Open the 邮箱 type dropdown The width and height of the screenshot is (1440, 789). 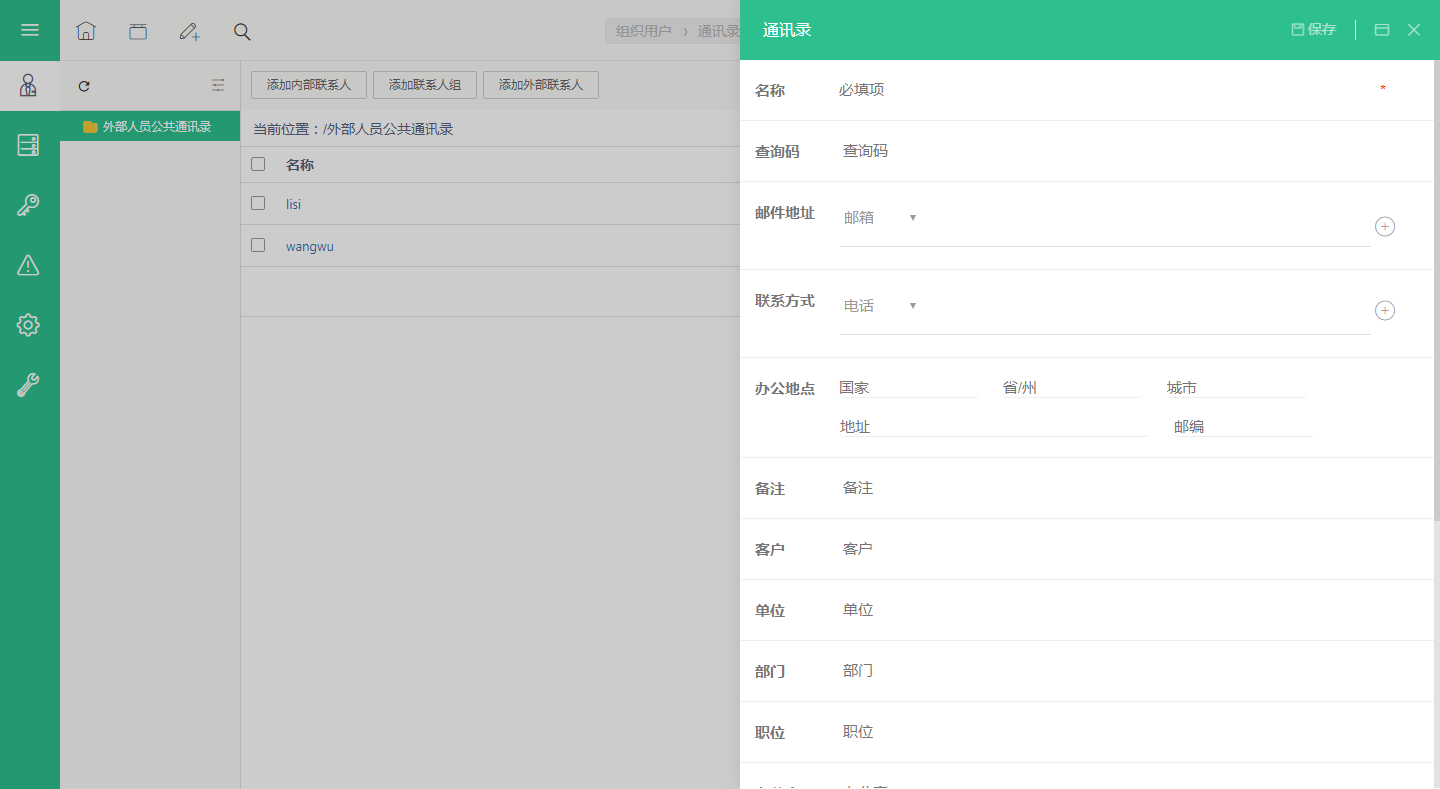[881, 217]
